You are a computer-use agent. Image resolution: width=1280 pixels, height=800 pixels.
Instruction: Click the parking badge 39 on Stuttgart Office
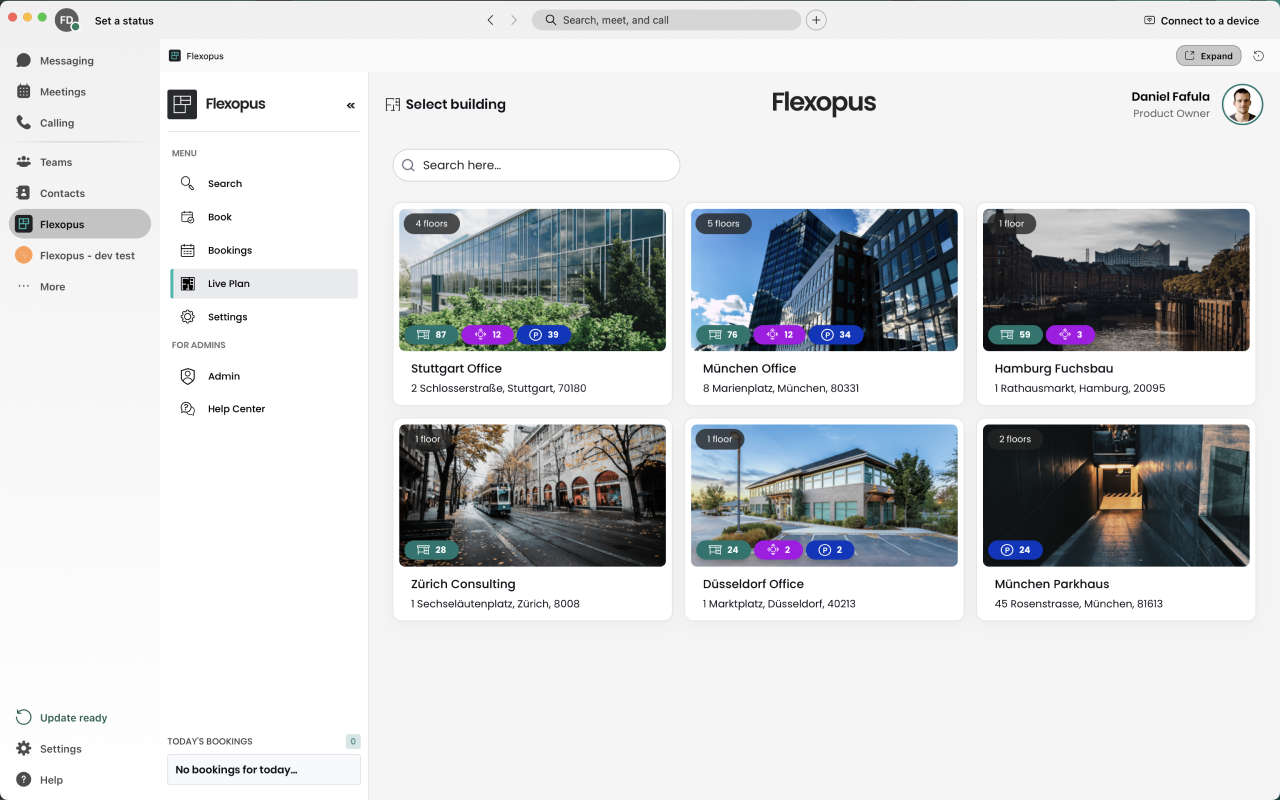tap(544, 335)
